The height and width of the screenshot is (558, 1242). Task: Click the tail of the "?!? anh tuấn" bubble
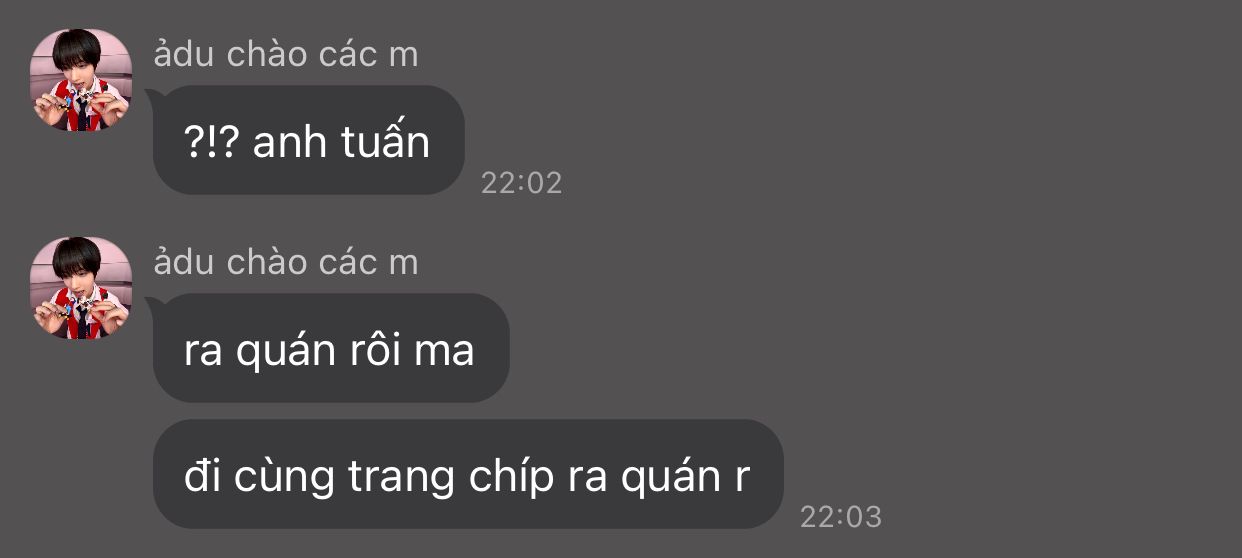coord(154,98)
